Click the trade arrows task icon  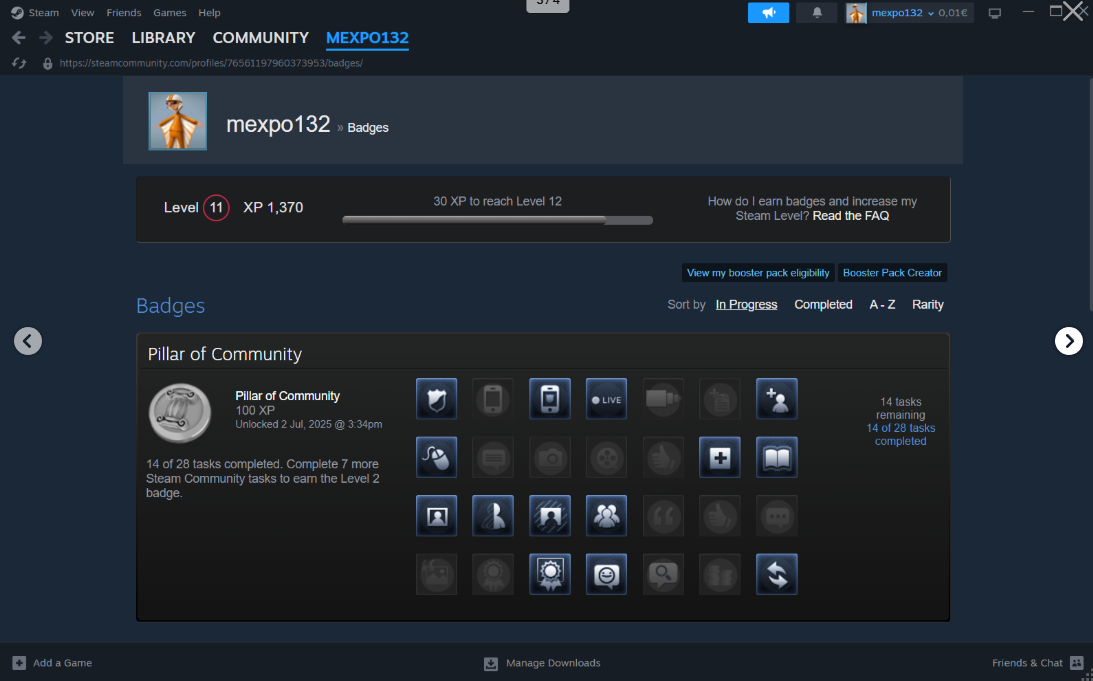[777, 574]
